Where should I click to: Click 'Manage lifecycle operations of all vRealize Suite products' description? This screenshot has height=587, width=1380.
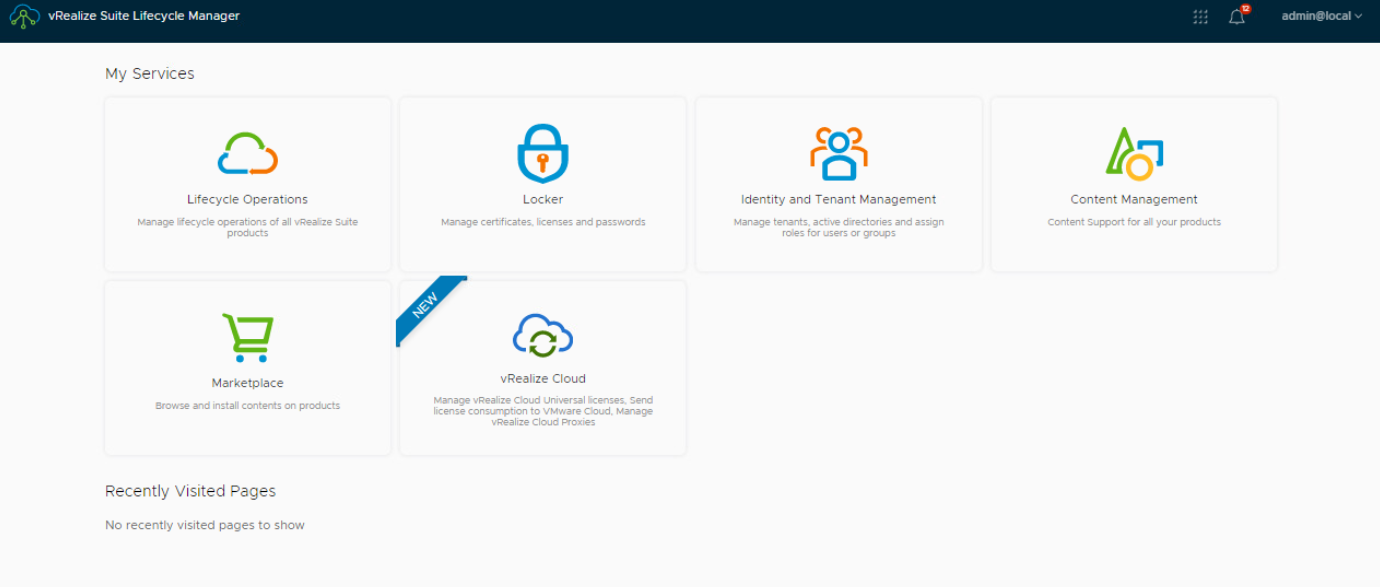click(248, 227)
